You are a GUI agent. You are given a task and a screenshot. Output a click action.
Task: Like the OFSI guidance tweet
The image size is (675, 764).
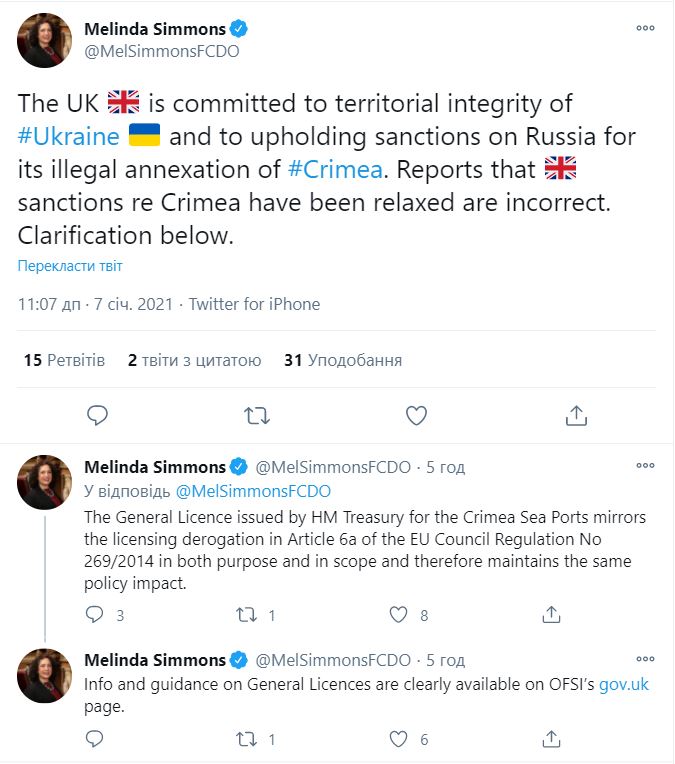coord(398,740)
